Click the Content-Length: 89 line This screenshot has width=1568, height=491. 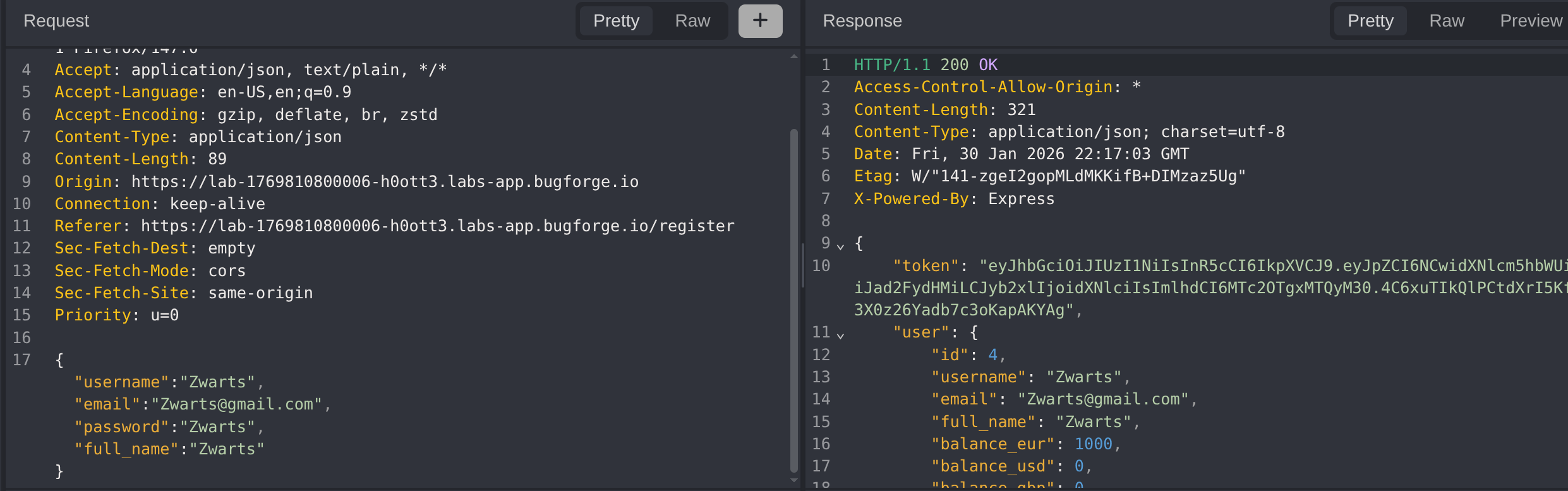click(140, 159)
